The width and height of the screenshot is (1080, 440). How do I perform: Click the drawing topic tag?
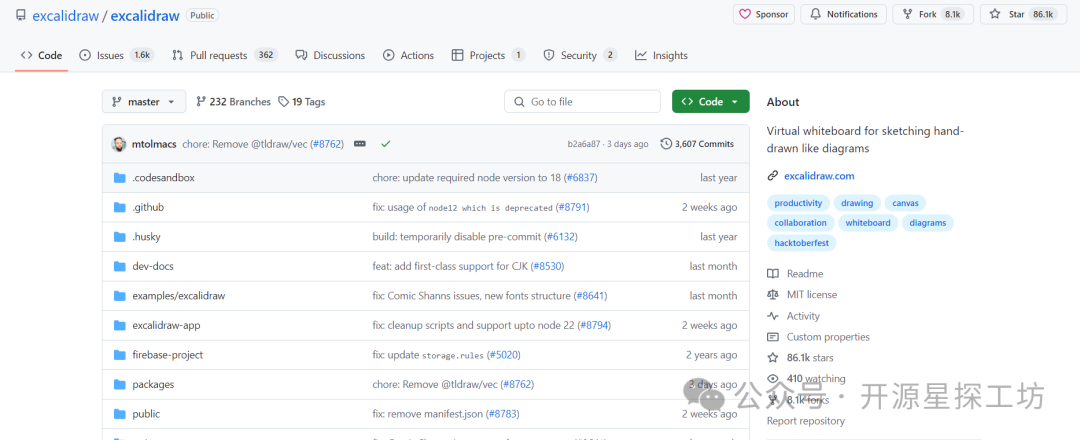tap(857, 203)
